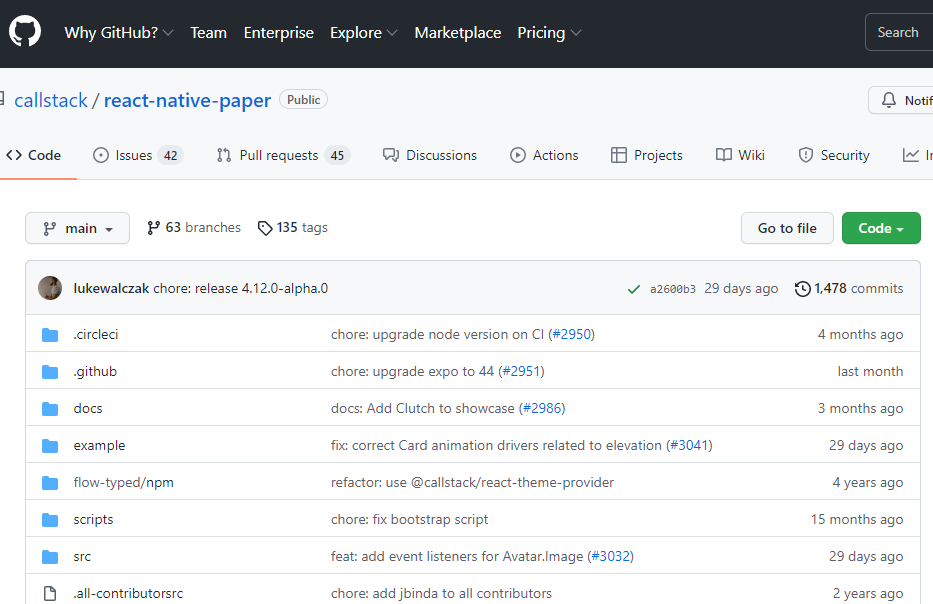Open pull request #2986 link
This screenshot has width=933, height=604.
click(542, 408)
